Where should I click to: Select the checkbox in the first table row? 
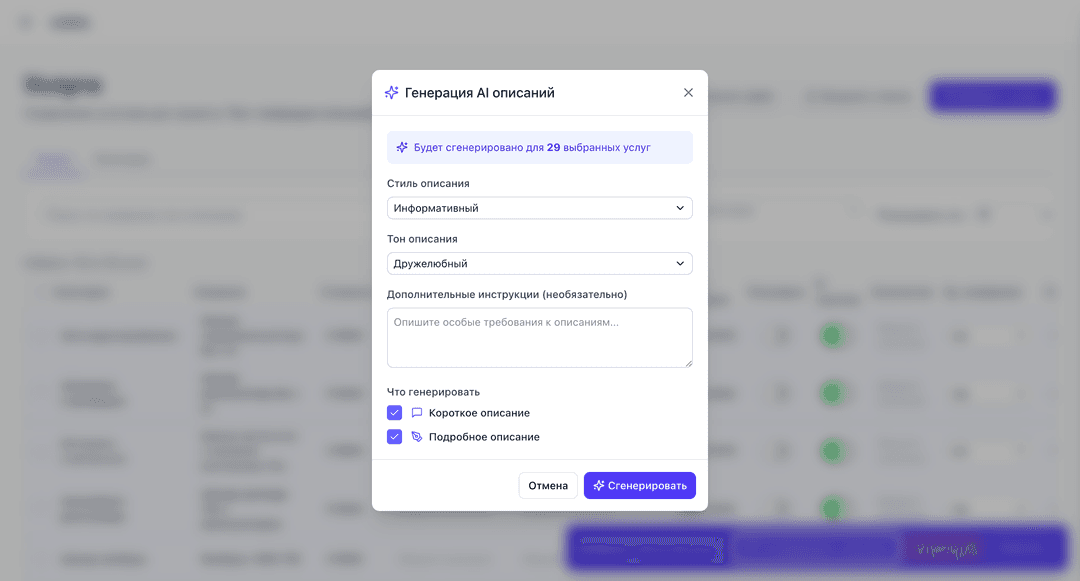tap(37, 336)
